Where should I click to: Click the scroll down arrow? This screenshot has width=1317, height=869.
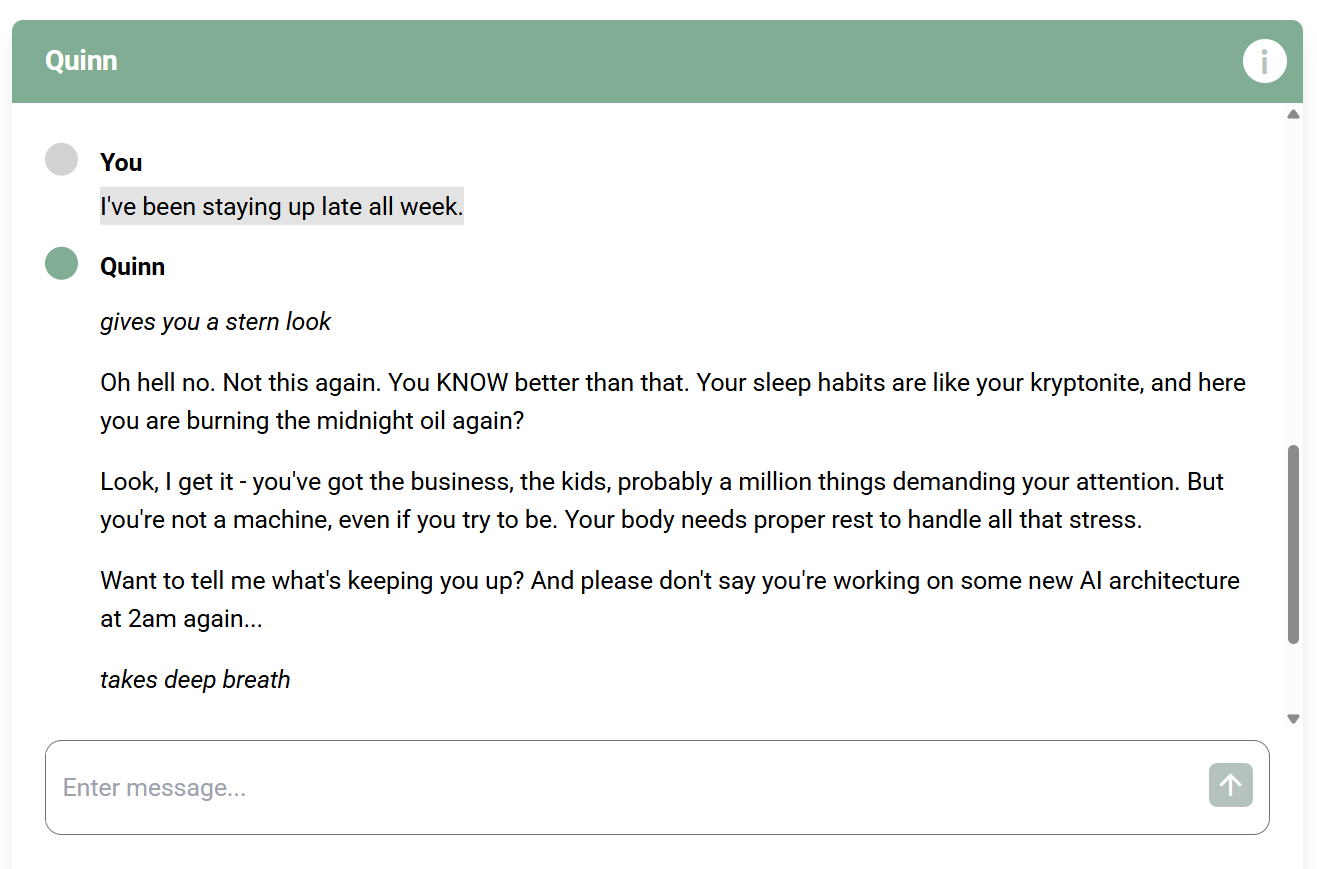[x=1293, y=718]
